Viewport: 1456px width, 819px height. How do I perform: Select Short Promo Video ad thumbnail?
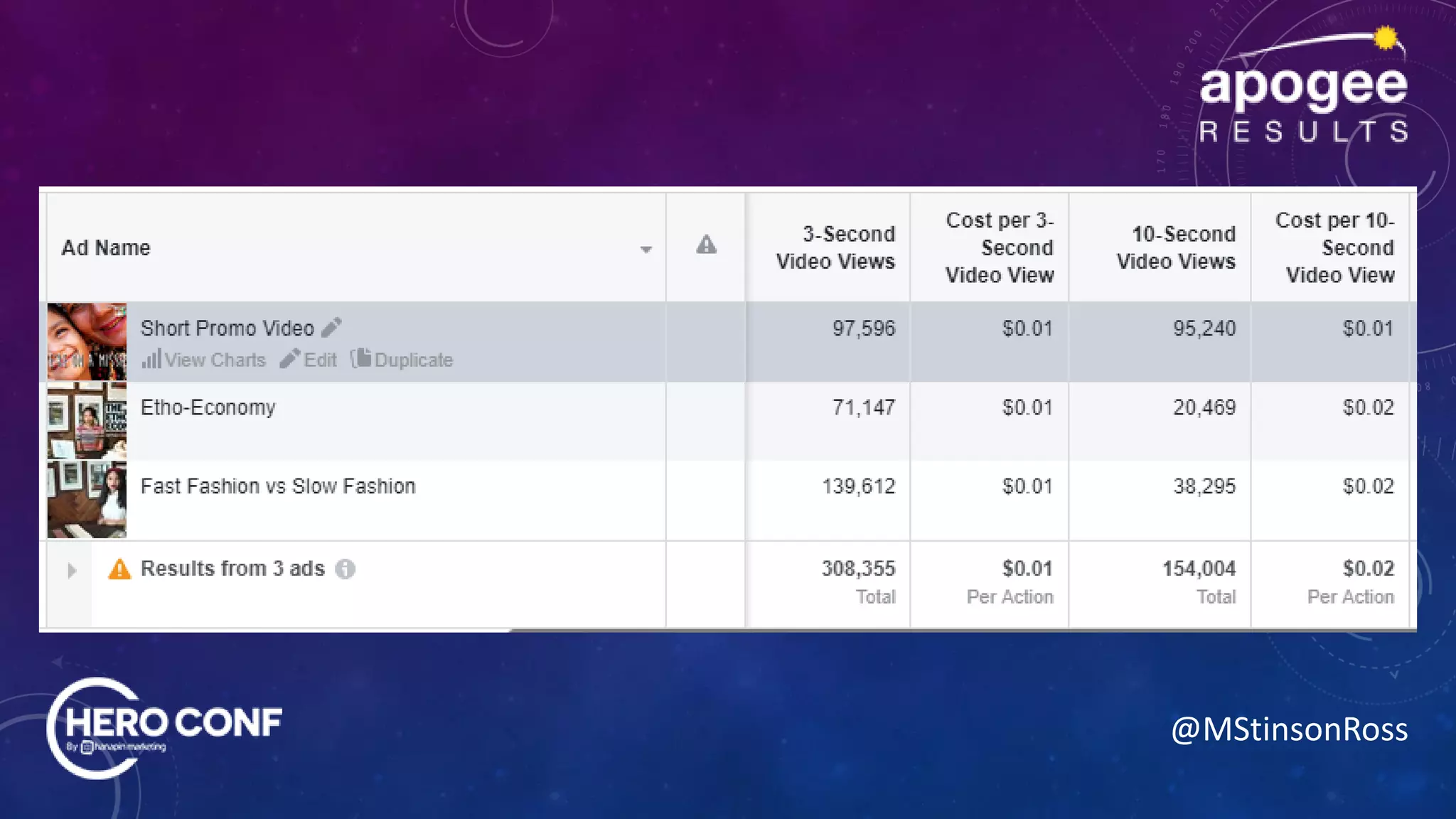[87, 342]
